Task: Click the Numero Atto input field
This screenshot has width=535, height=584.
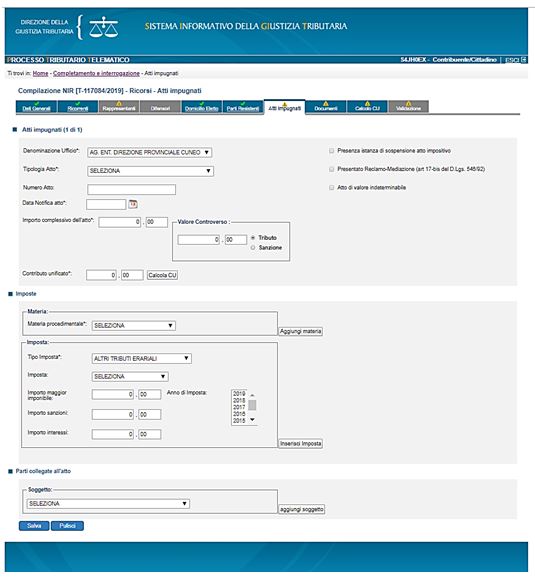Action: (132, 190)
